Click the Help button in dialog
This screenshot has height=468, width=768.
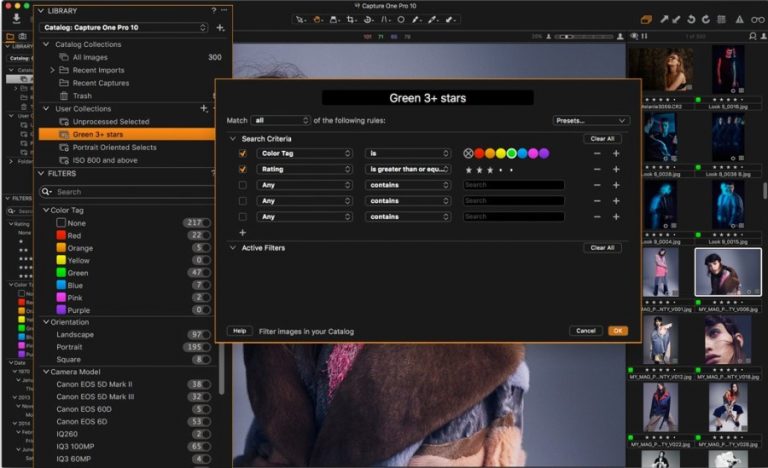240,331
